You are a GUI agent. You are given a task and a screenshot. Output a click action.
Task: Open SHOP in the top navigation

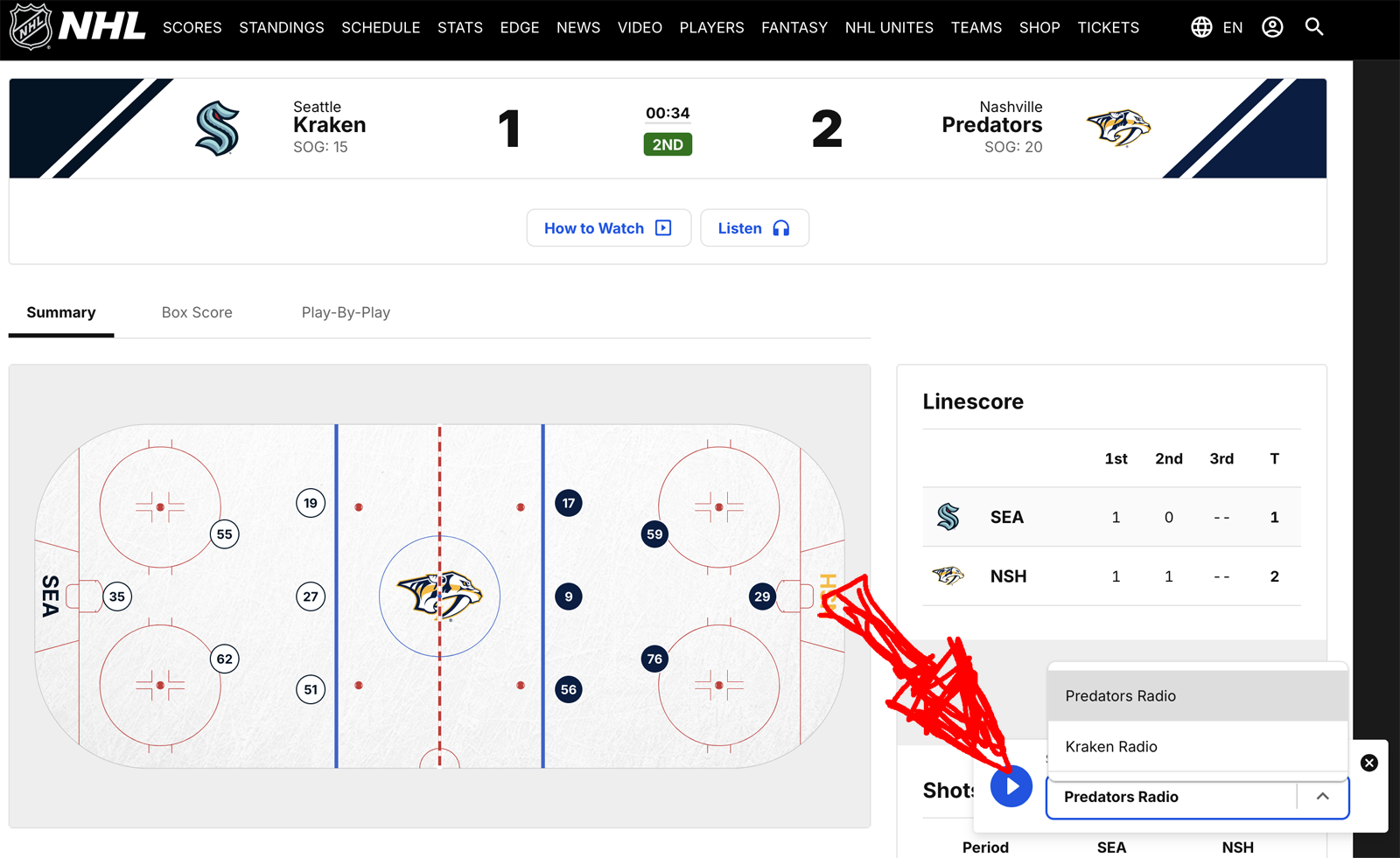pyautogui.click(x=1039, y=27)
